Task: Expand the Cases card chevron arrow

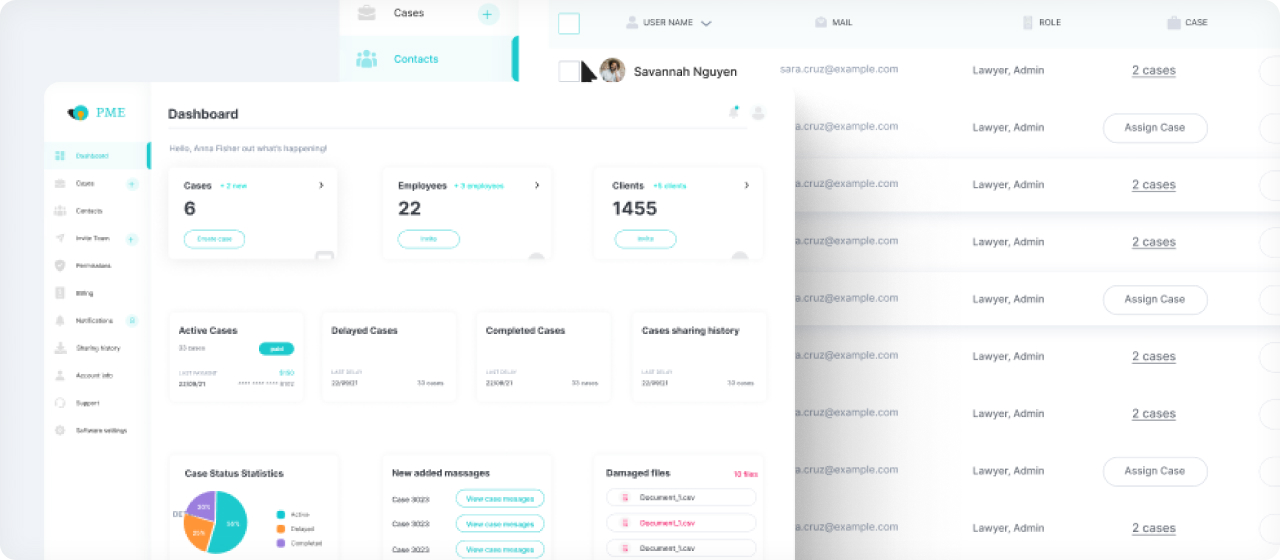Action: pyautogui.click(x=321, y=185)
